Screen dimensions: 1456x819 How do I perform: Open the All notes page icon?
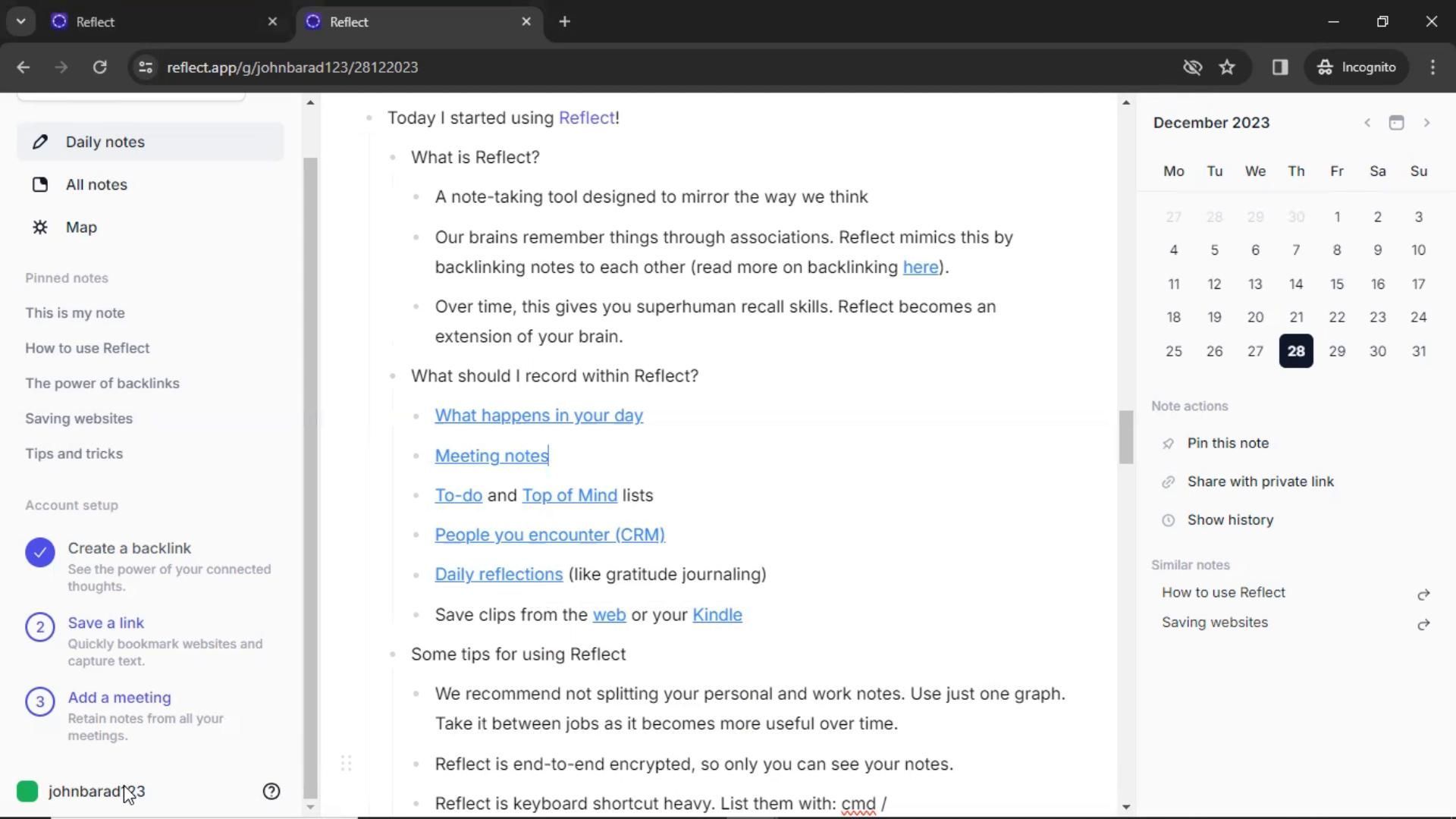[40, 184]
